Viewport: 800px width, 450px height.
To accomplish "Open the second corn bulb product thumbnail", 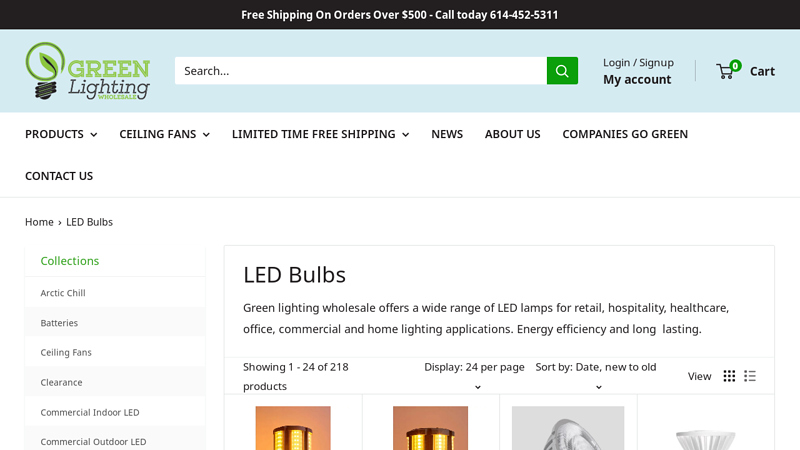I will pyautogui.click(x=431, y=428).
